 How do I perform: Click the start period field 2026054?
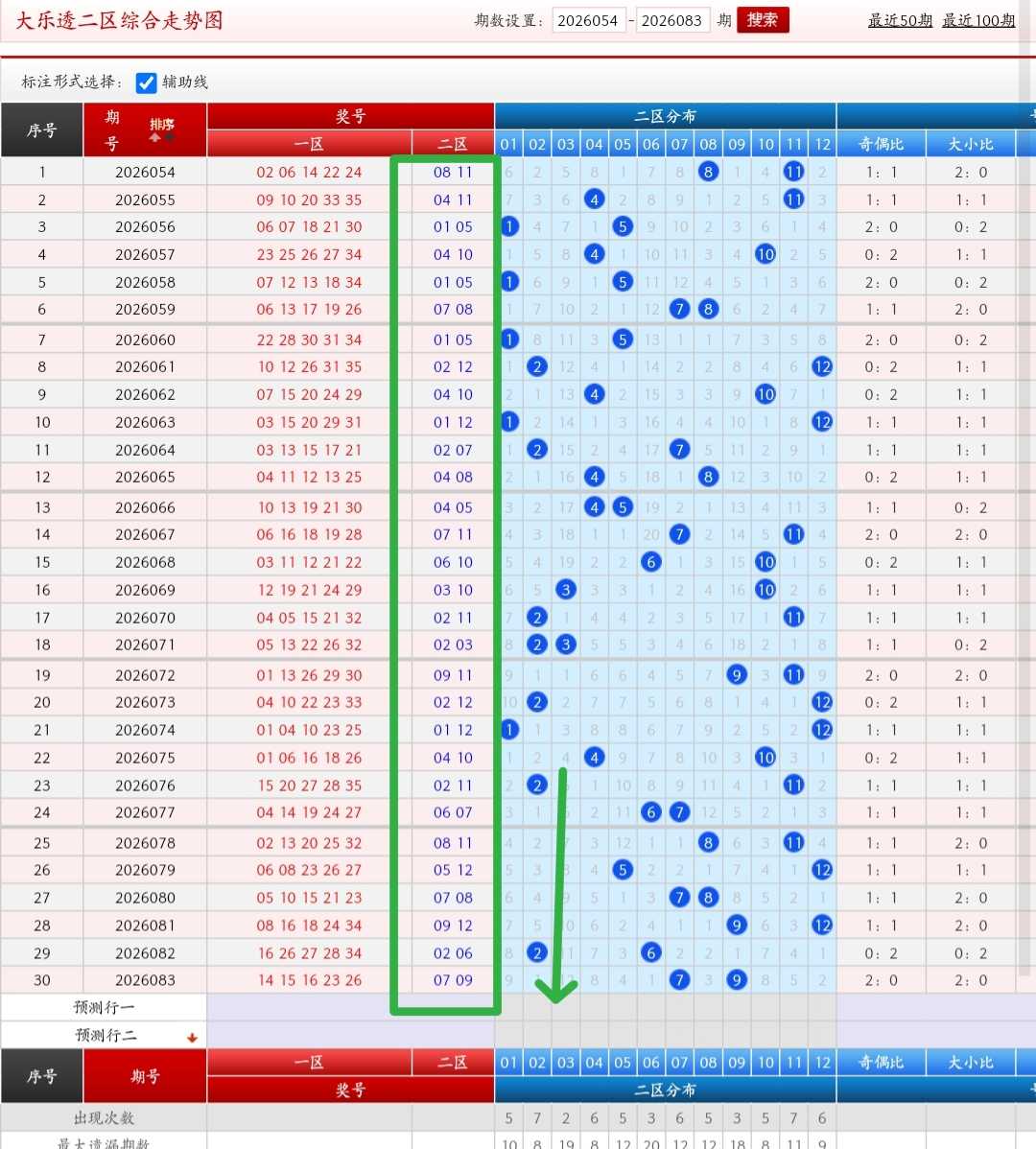pos(588,20)
